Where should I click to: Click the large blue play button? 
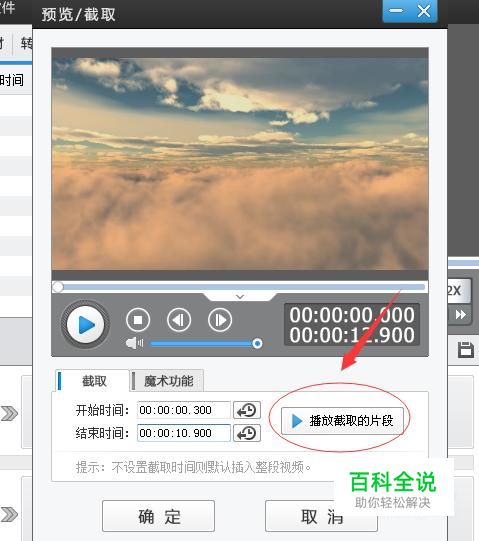(x=85, y=324)
